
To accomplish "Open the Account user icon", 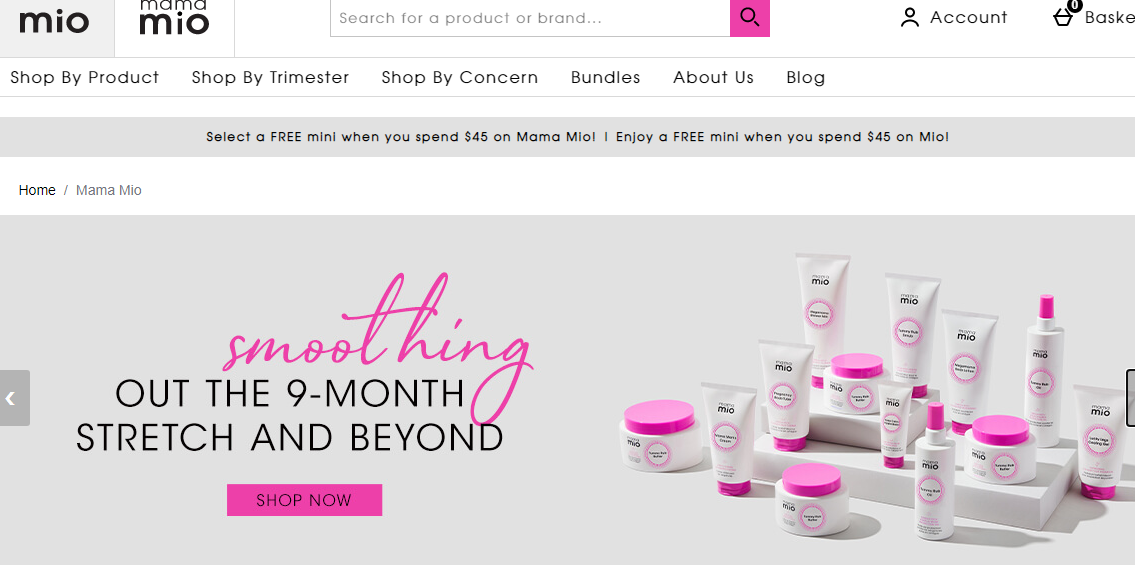I will [x=910, y=17].
